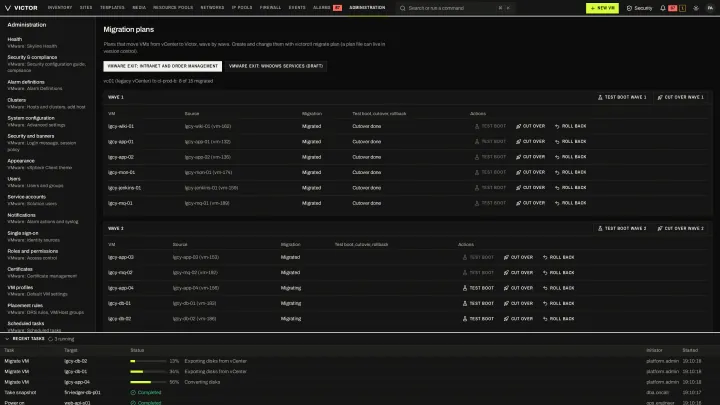720x405 pixels.
Task: Open Health in Administration sidebar
Action: [x=47, y=43]
